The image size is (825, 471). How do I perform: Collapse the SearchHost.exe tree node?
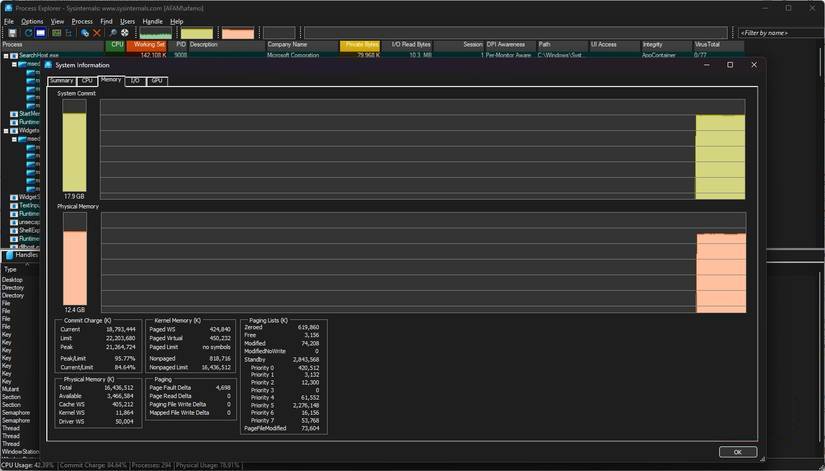(x=5, y=56)
